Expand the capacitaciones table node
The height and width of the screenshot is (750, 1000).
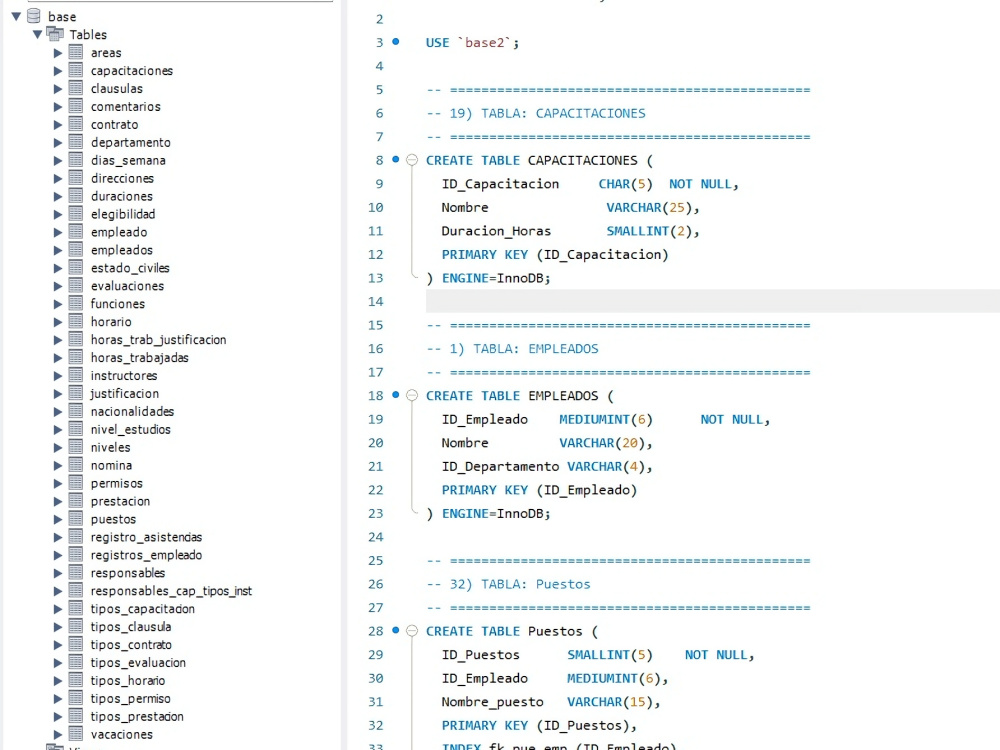click(x=58, y=71)
